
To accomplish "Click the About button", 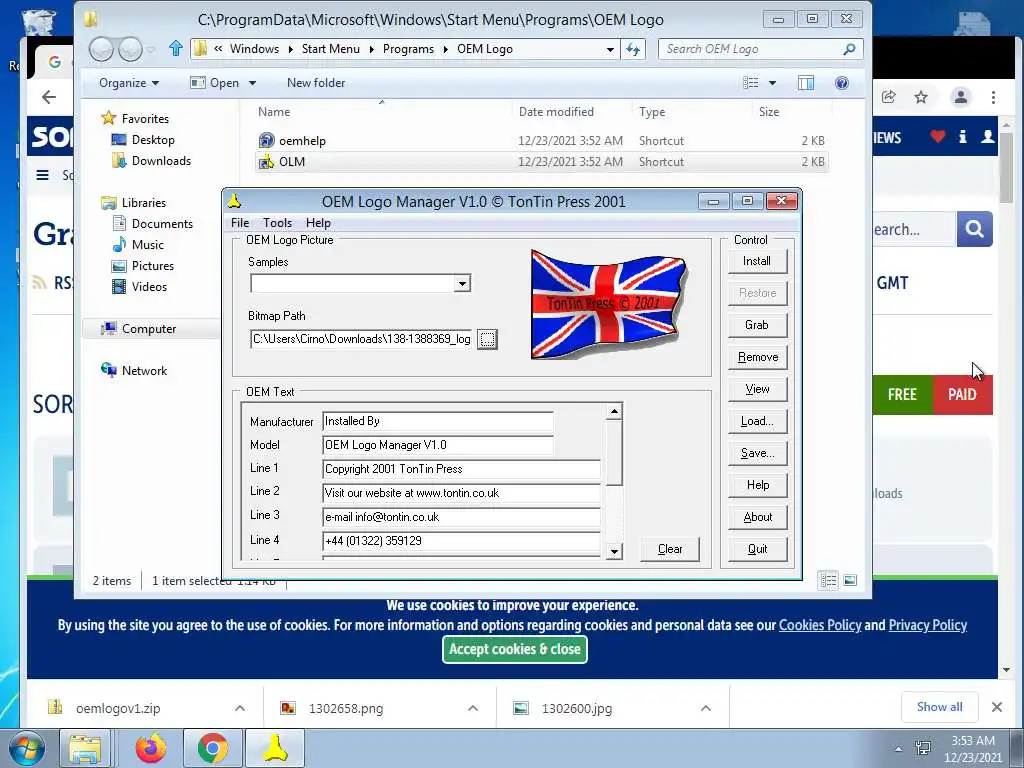I will tap(757, 517).
